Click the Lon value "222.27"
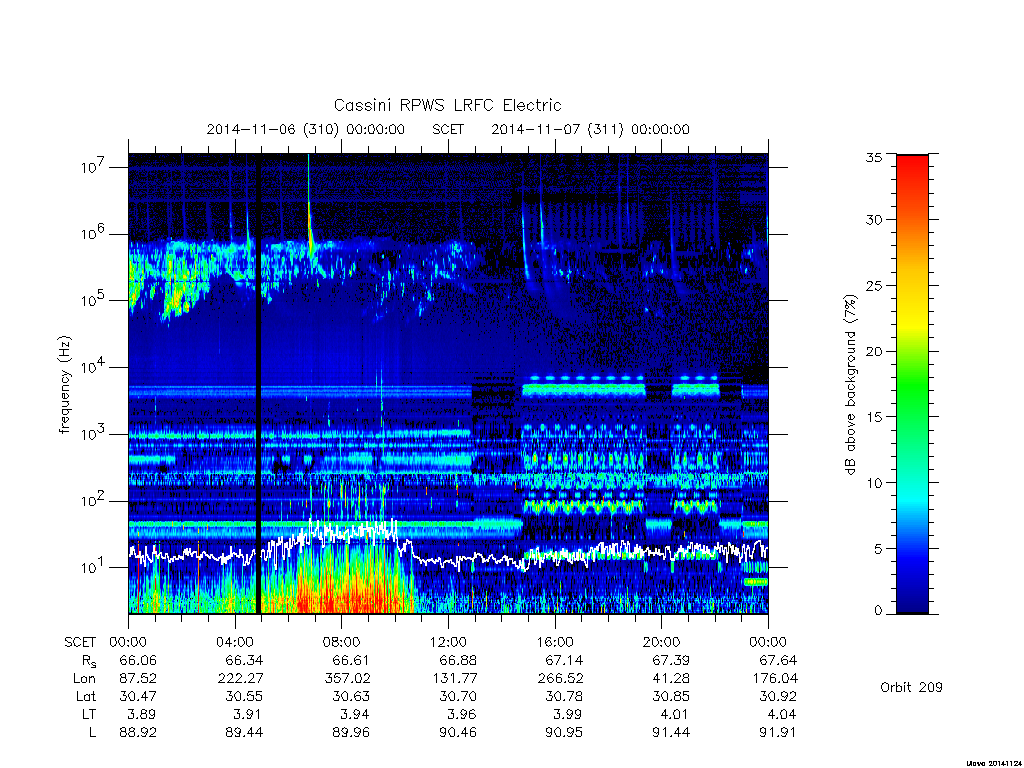Screen dimensions: 1024x768 coord(240,679)
